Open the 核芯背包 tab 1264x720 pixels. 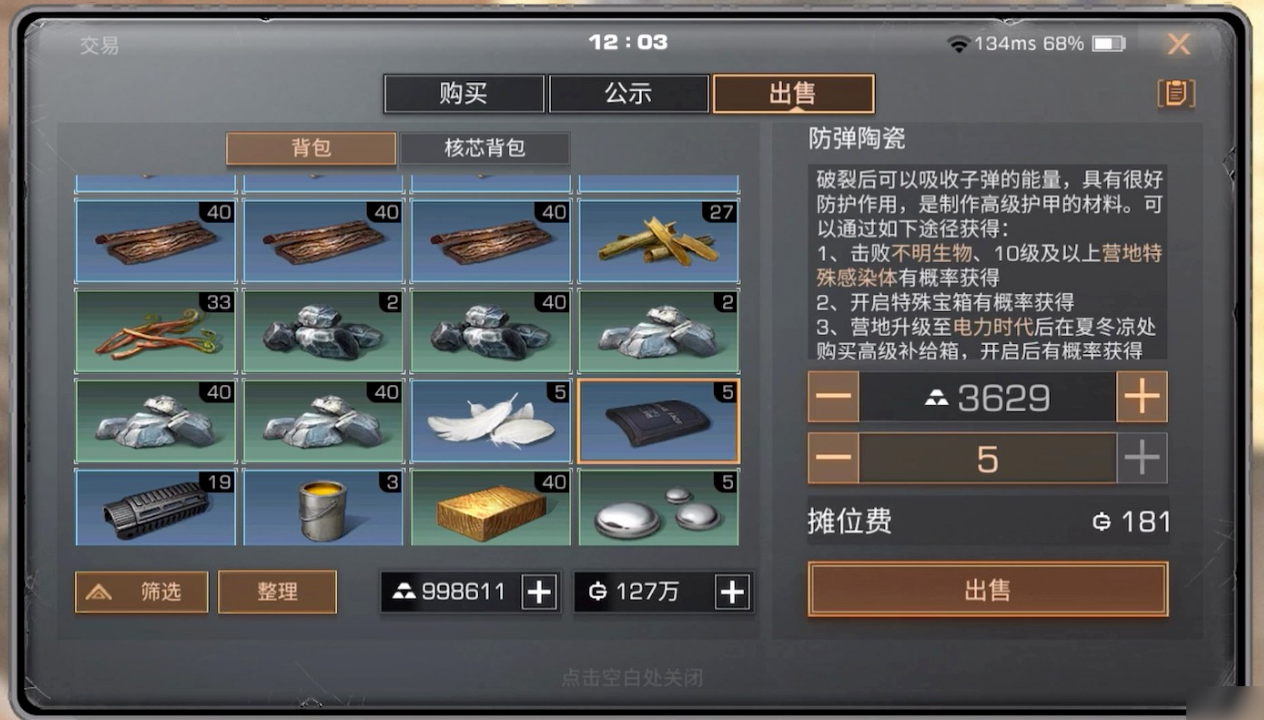tap(485, 148)
